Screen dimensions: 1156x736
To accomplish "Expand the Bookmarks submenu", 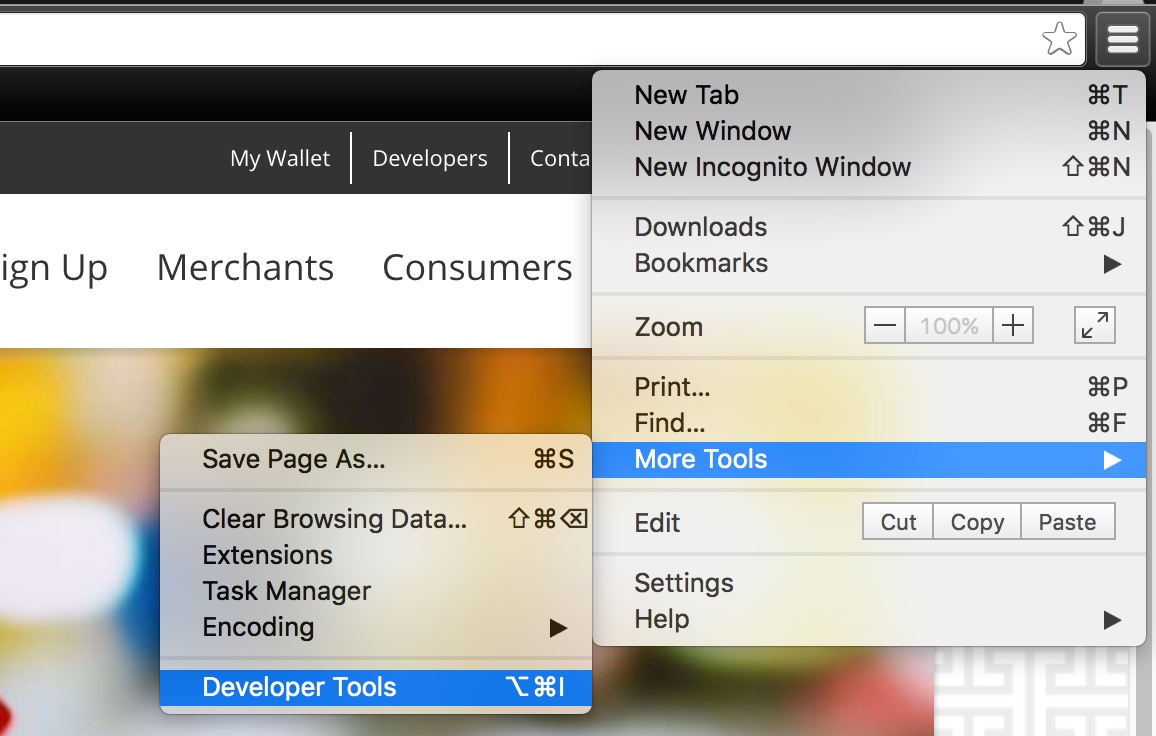I will pyautogui.click(x=869, y=263).
